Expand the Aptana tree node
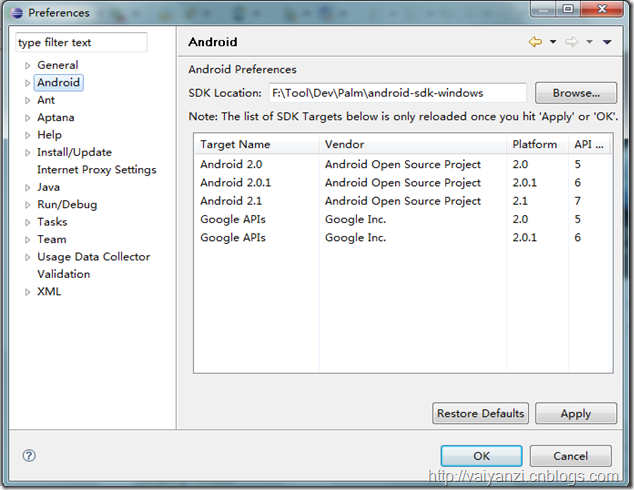The height and width of the screenshot is (490, 634). 27,118
